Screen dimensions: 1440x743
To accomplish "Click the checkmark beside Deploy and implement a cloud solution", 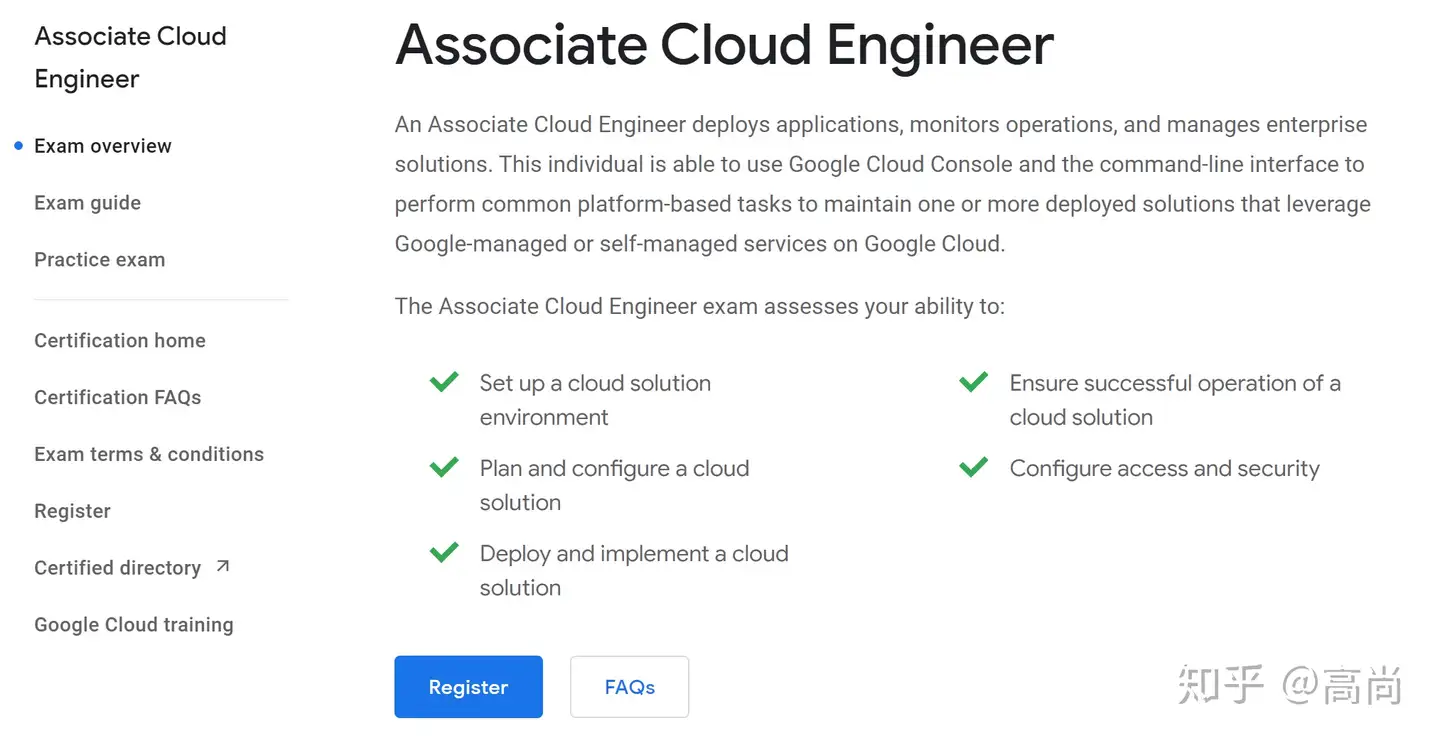I will pos(444,552).
